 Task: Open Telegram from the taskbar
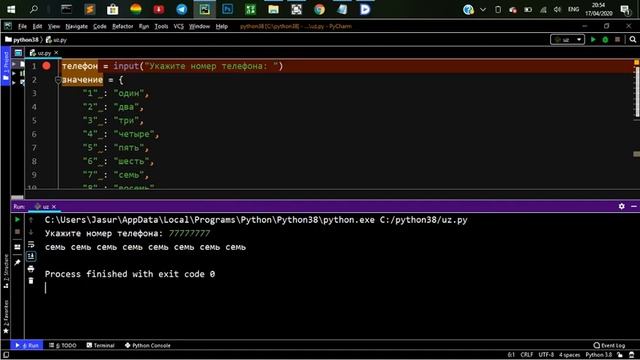click(x=182, y=9)
